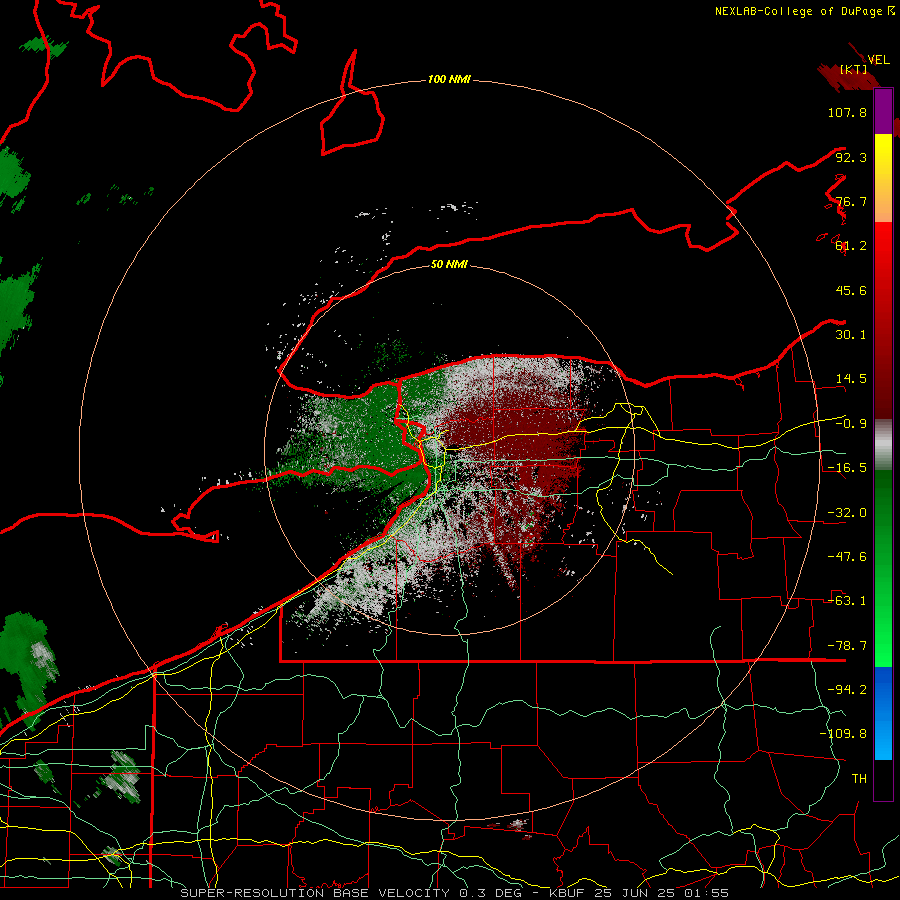Image resolution: width=900 pixels, height=900 pixels.
Task: Click the -16.5 velocity scale value
Action: point(847,468)
